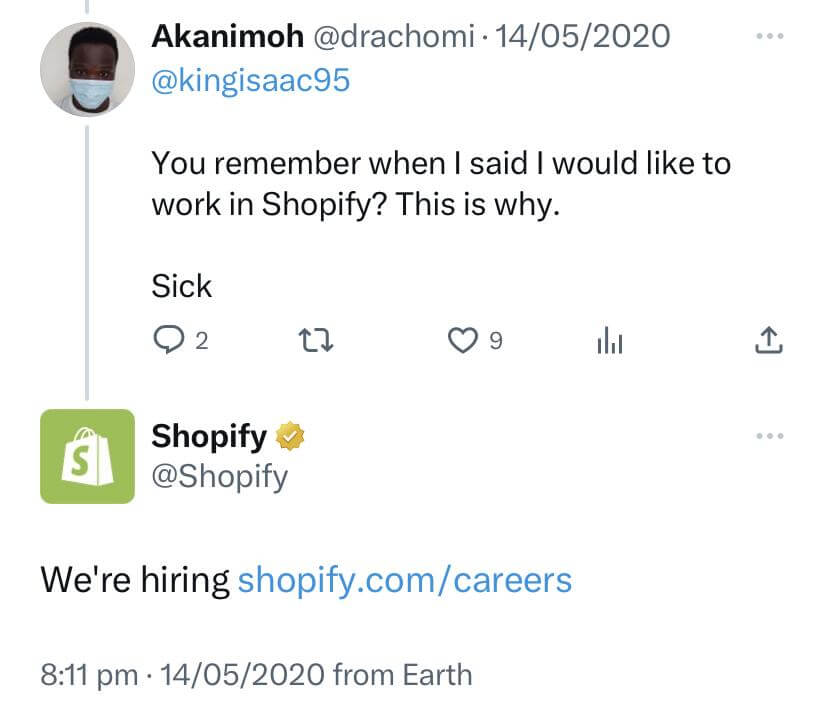Open Akanimoh's profile picture
The height and width of the screenshot is (708, 828).
click(87, 69)
